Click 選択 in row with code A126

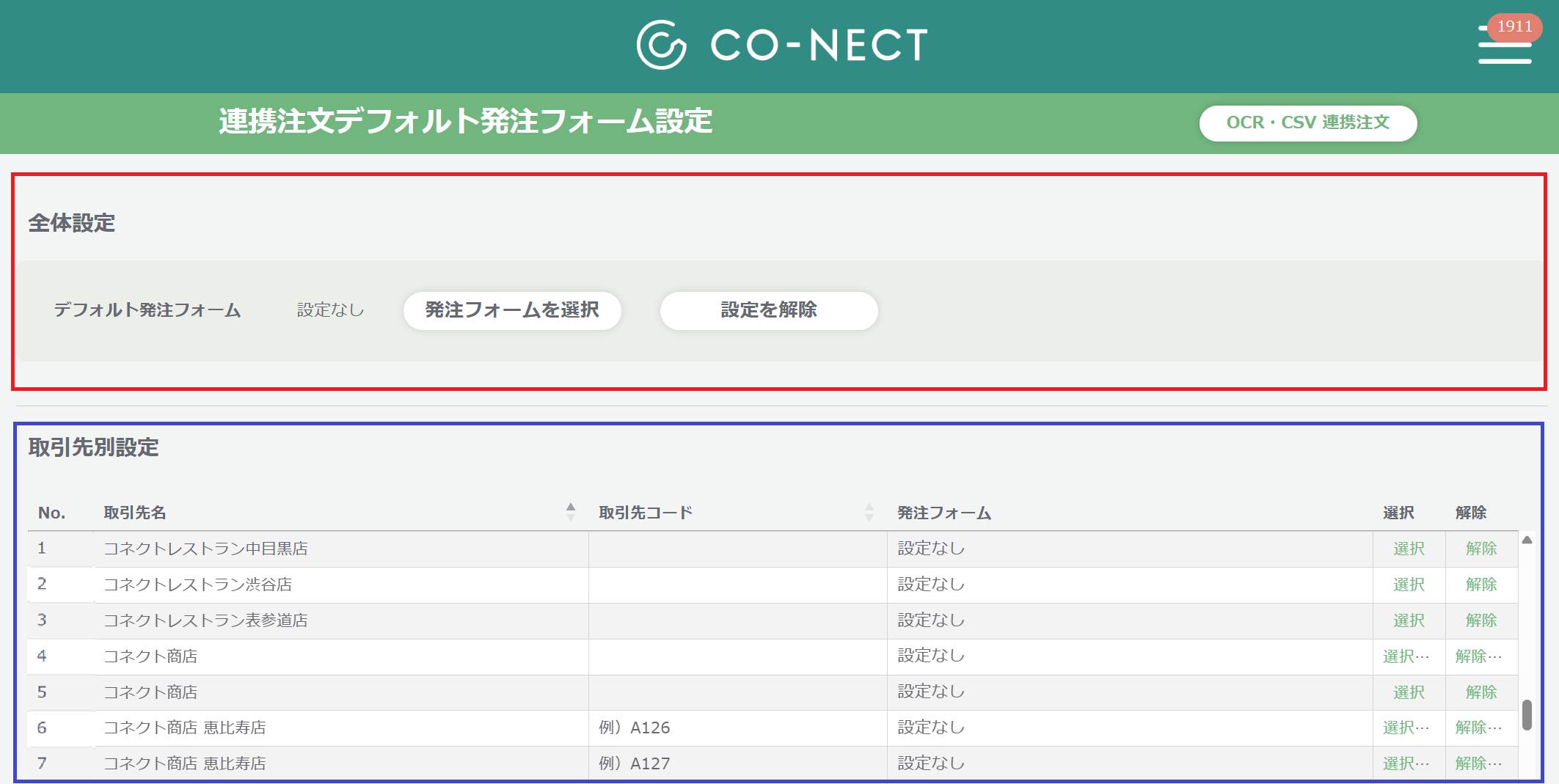pyautogui.click(x=1406, y=728)
